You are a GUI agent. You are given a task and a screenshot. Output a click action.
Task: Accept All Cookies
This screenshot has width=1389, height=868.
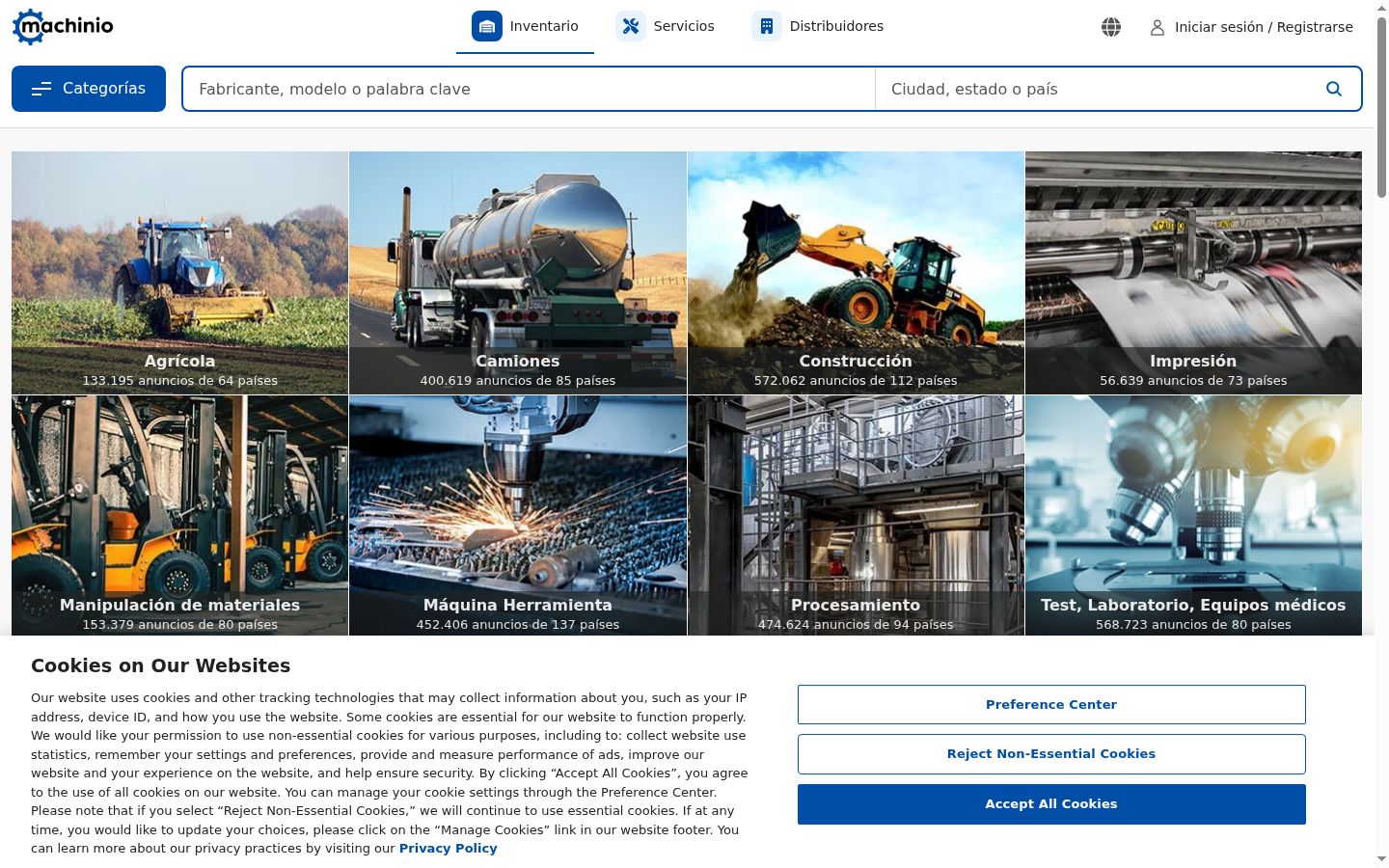[x=1051, y=804]
